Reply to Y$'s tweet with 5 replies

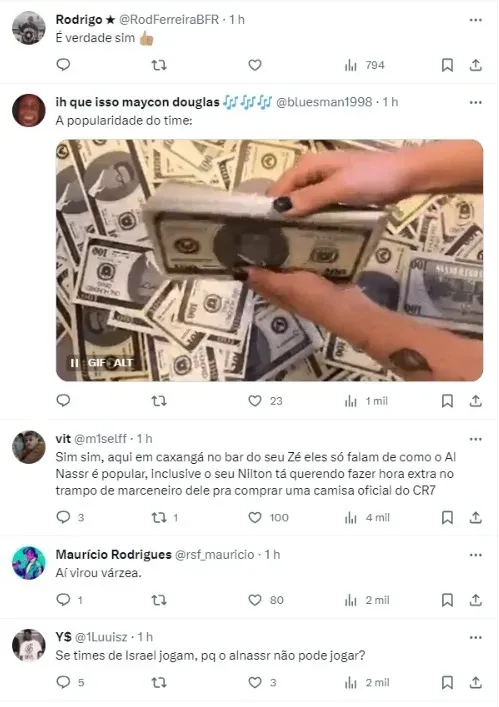pyautogui.click(x=63, y=682)
